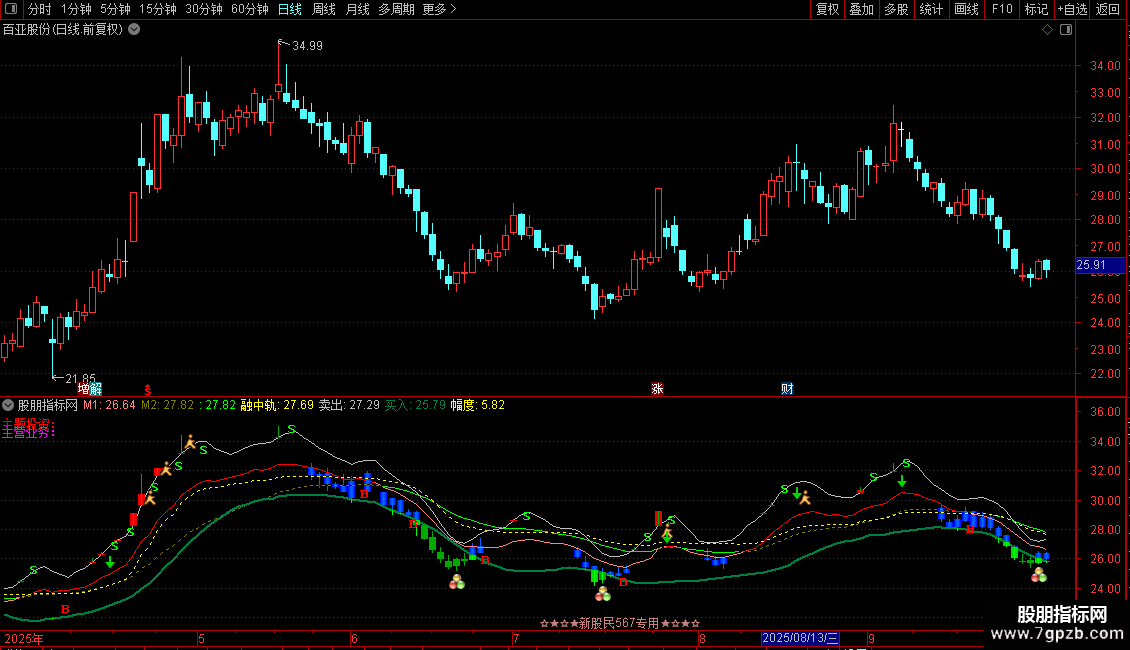Click the 30.00 main chart axis label

click(1105, 169)
